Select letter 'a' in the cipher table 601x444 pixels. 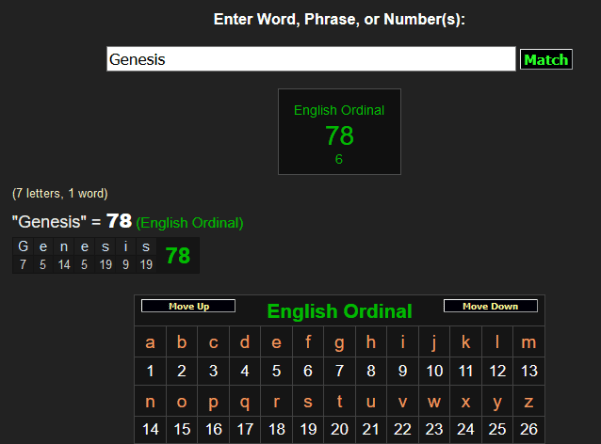[x=150, y=343]
